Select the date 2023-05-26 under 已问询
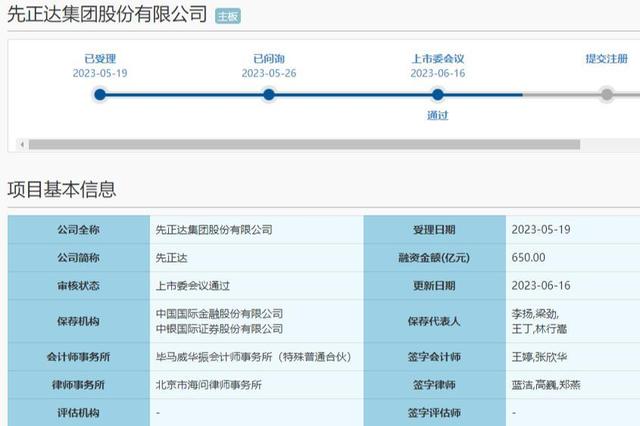Screen dimensions: 640x426 click(x=269, y=73)
